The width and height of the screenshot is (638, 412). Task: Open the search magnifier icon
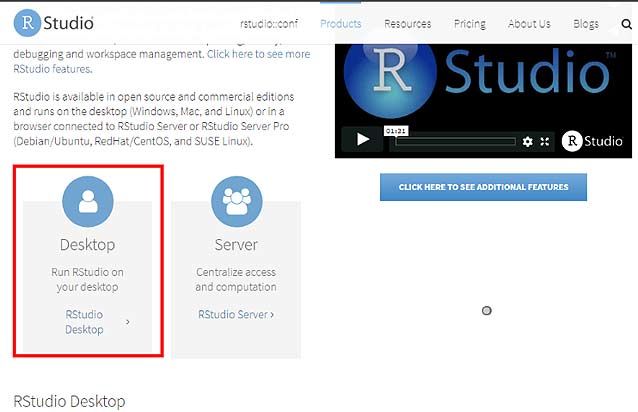click(626, 24)
